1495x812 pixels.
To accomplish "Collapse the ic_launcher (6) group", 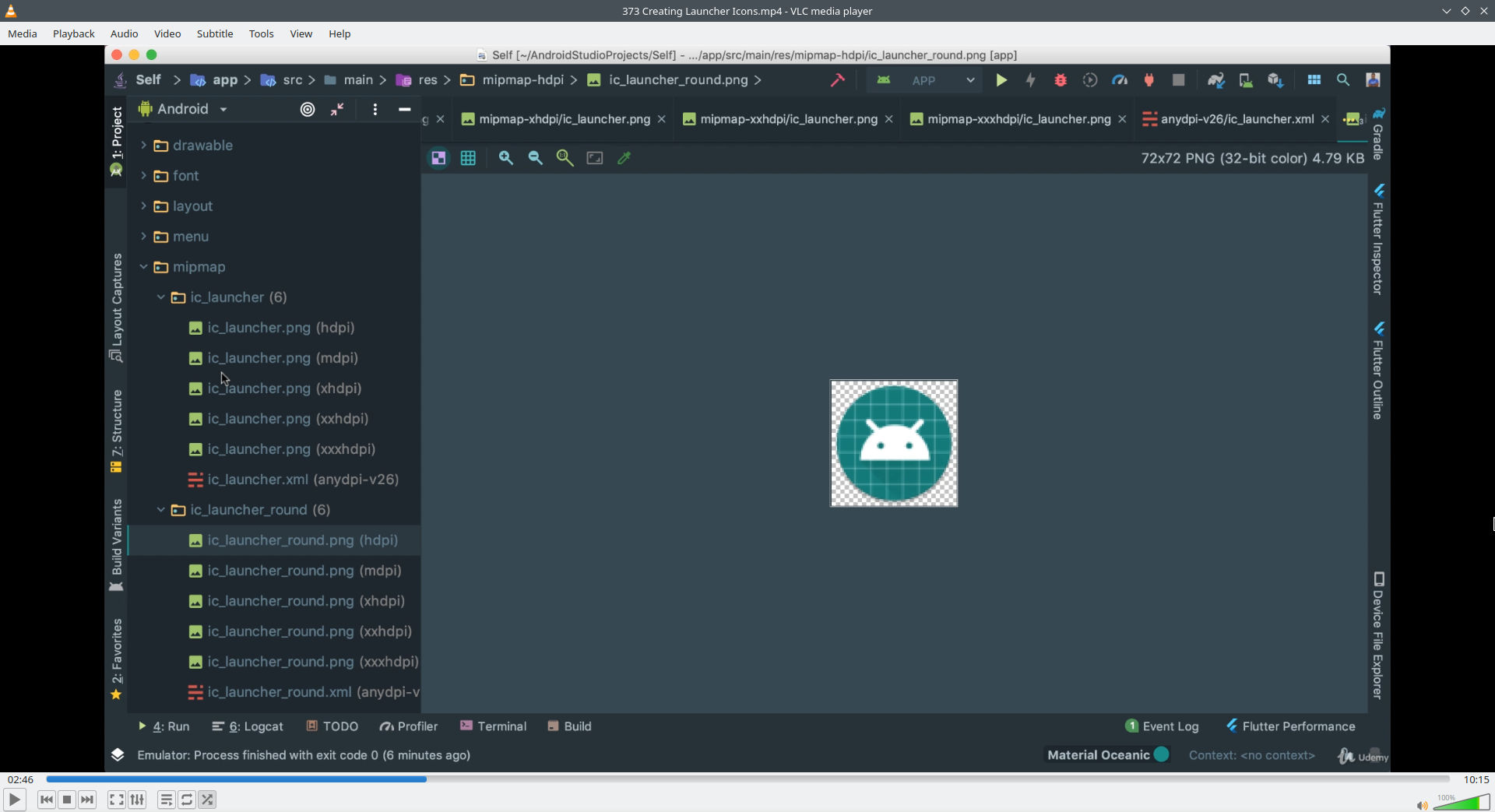I will [x=160, y=297].
